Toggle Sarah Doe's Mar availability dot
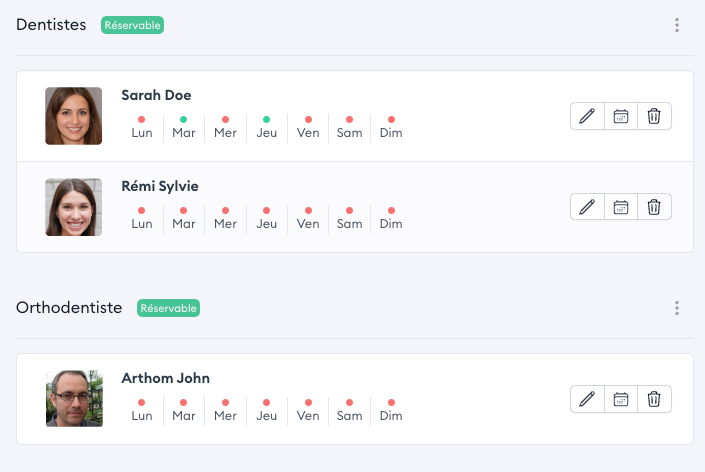The height and width of the screenshot is (472, 705). 183,119
